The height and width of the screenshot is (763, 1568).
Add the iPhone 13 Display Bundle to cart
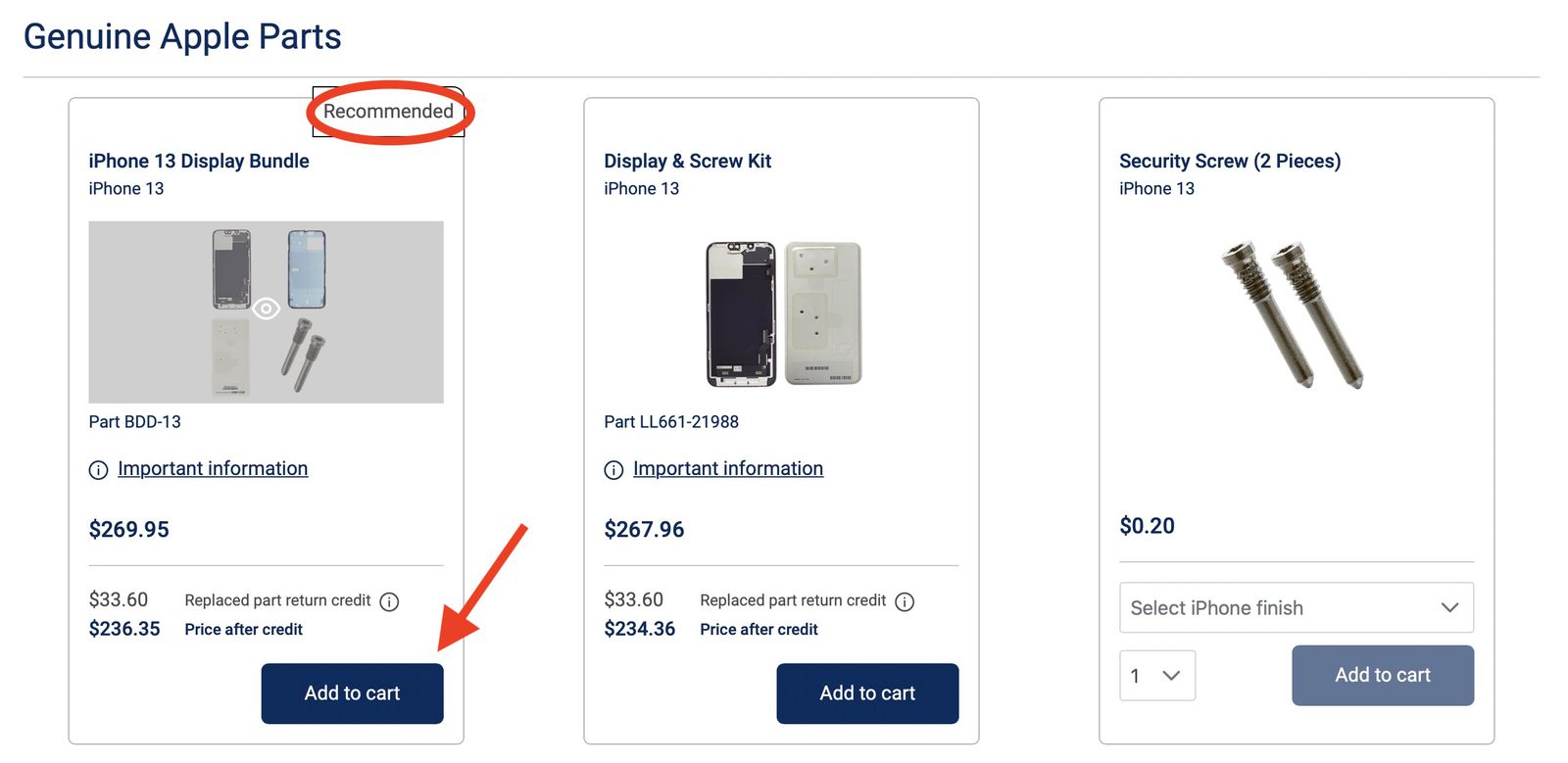[352, 692]
